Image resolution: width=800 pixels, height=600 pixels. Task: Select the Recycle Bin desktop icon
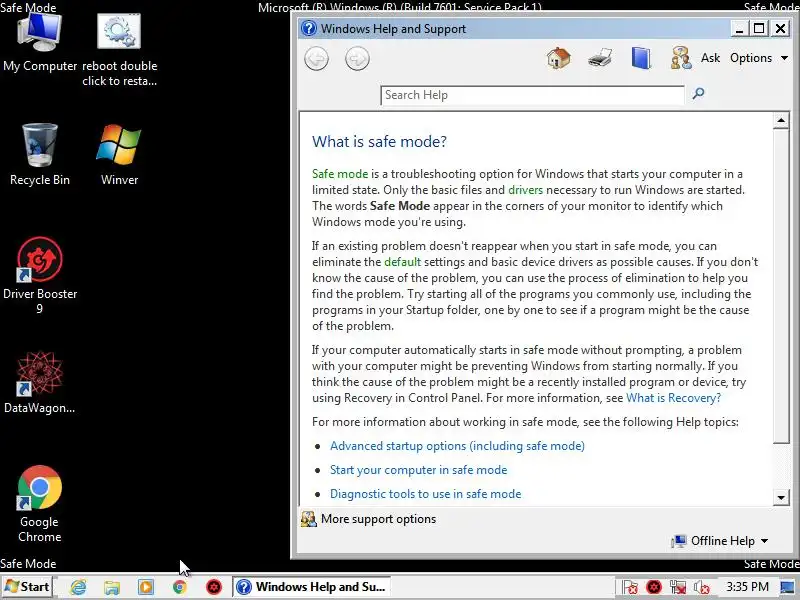click(x=40, y=155)
